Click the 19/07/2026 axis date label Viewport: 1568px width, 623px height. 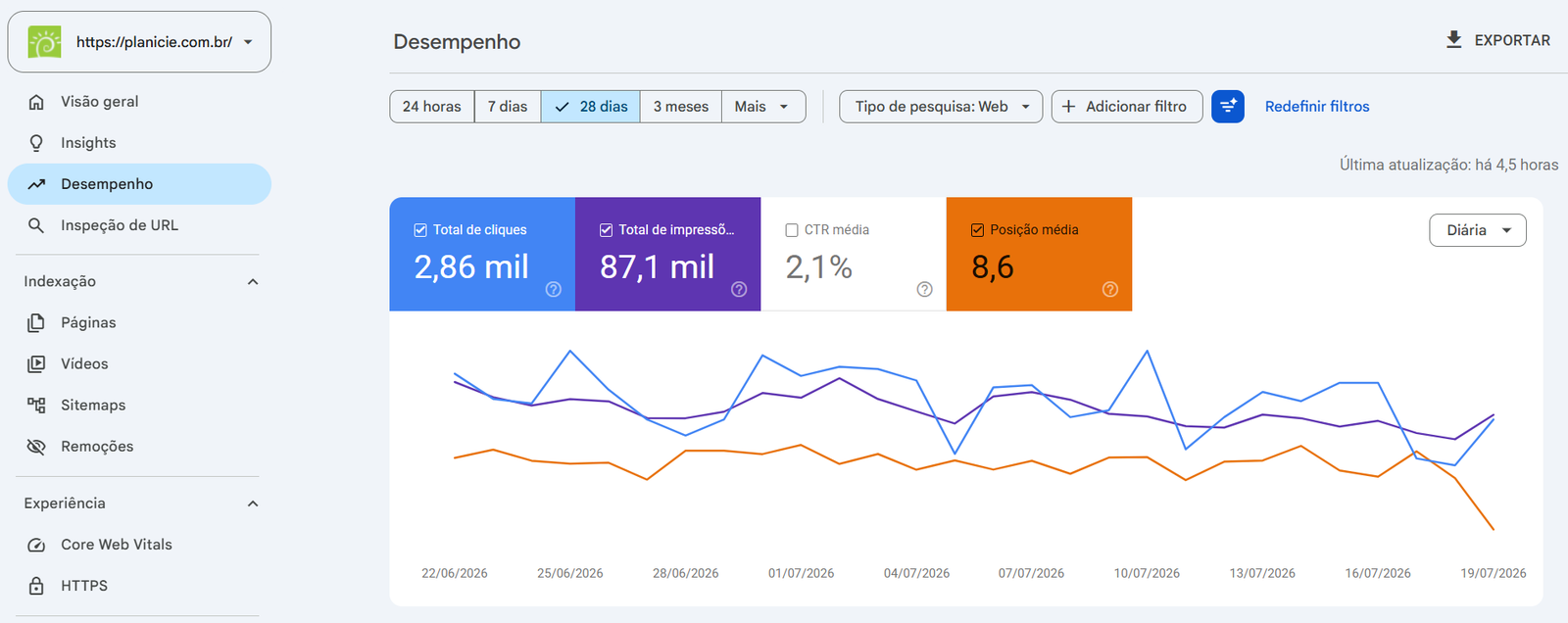click(x=1494, y=573)
